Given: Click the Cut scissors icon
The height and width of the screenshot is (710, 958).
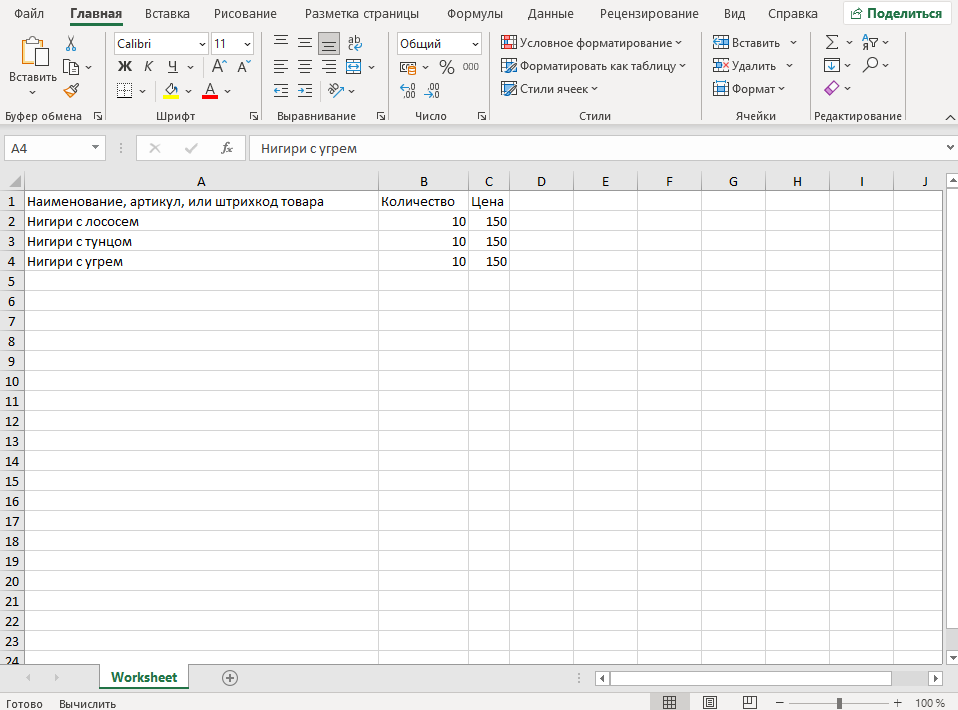Looking at the screenshot, I should pyautogui.click(x=71, y=44).
